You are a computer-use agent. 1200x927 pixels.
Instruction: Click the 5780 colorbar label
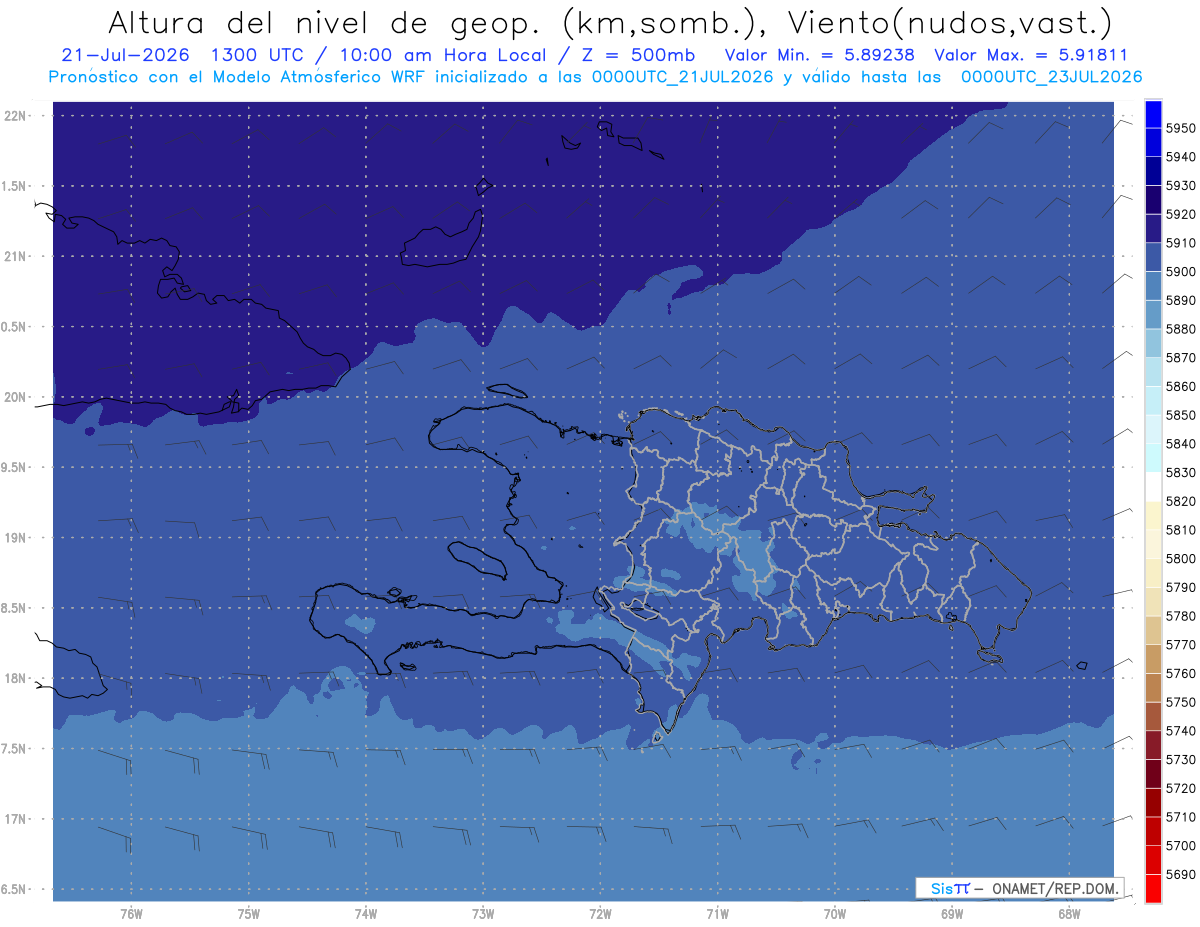1181,616
